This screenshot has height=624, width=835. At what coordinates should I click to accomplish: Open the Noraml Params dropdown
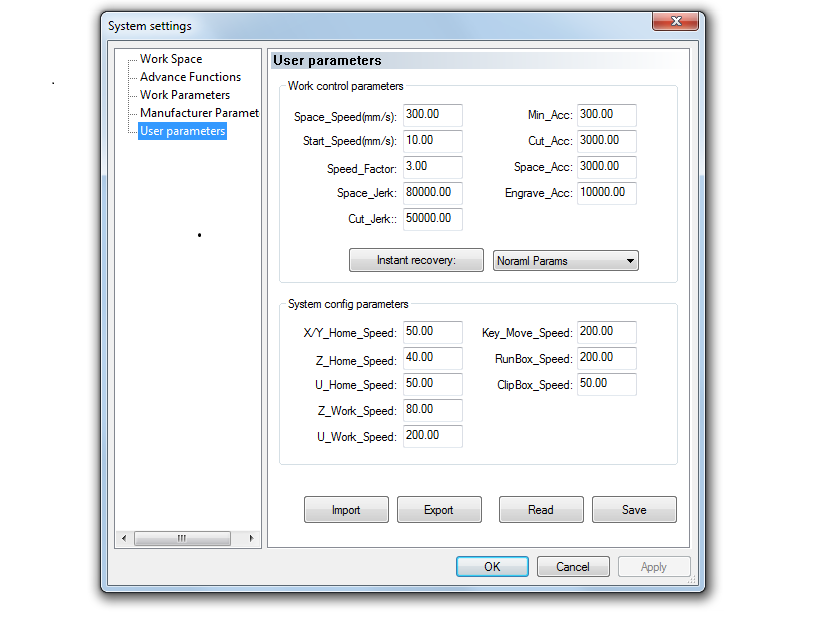566,261
